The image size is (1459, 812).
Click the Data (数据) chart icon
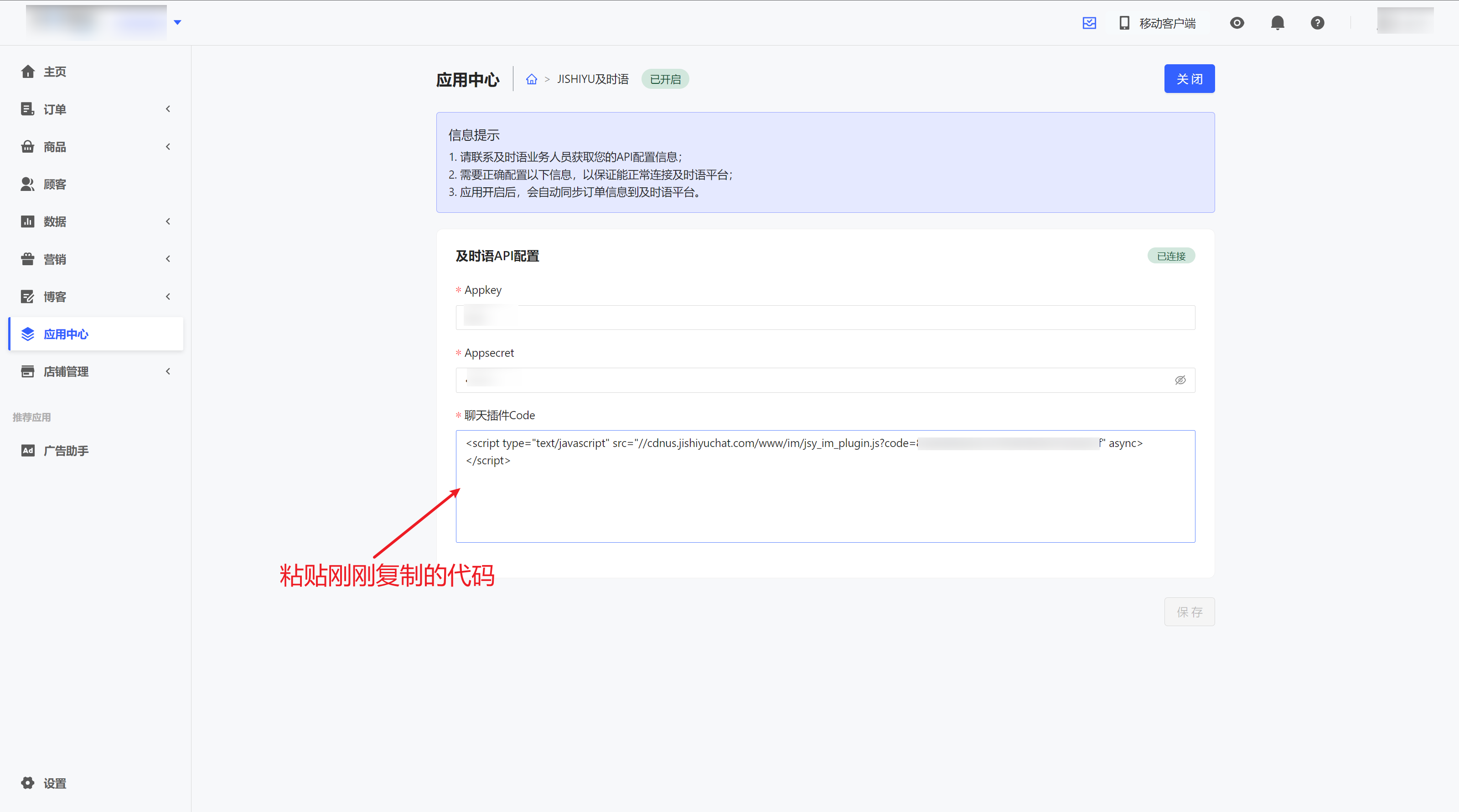coord(28,221)
